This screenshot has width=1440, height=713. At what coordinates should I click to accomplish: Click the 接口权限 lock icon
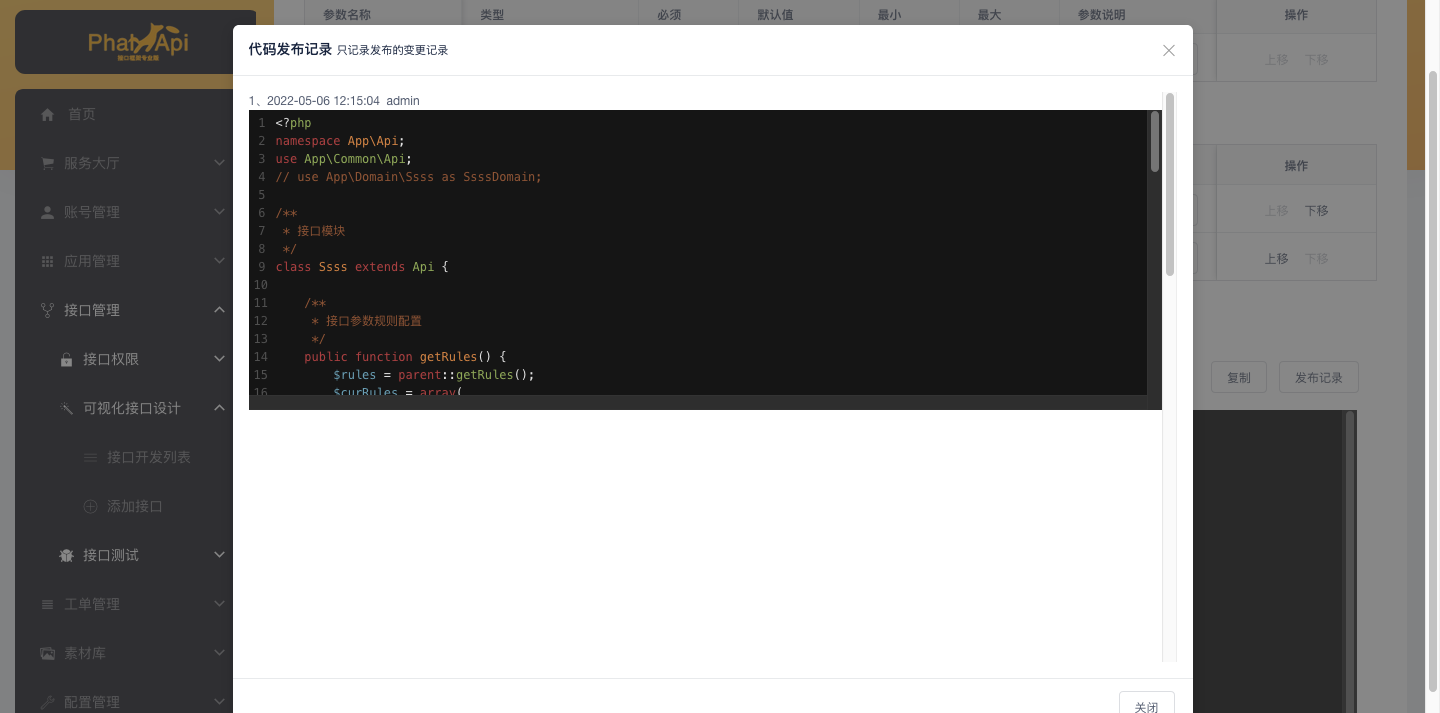(x=66, y=359)
